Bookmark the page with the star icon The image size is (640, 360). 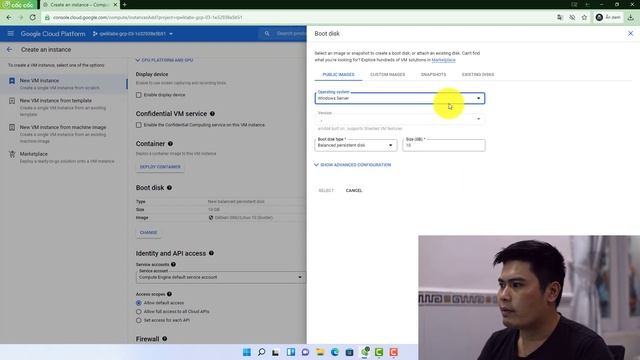click(584, 18)
